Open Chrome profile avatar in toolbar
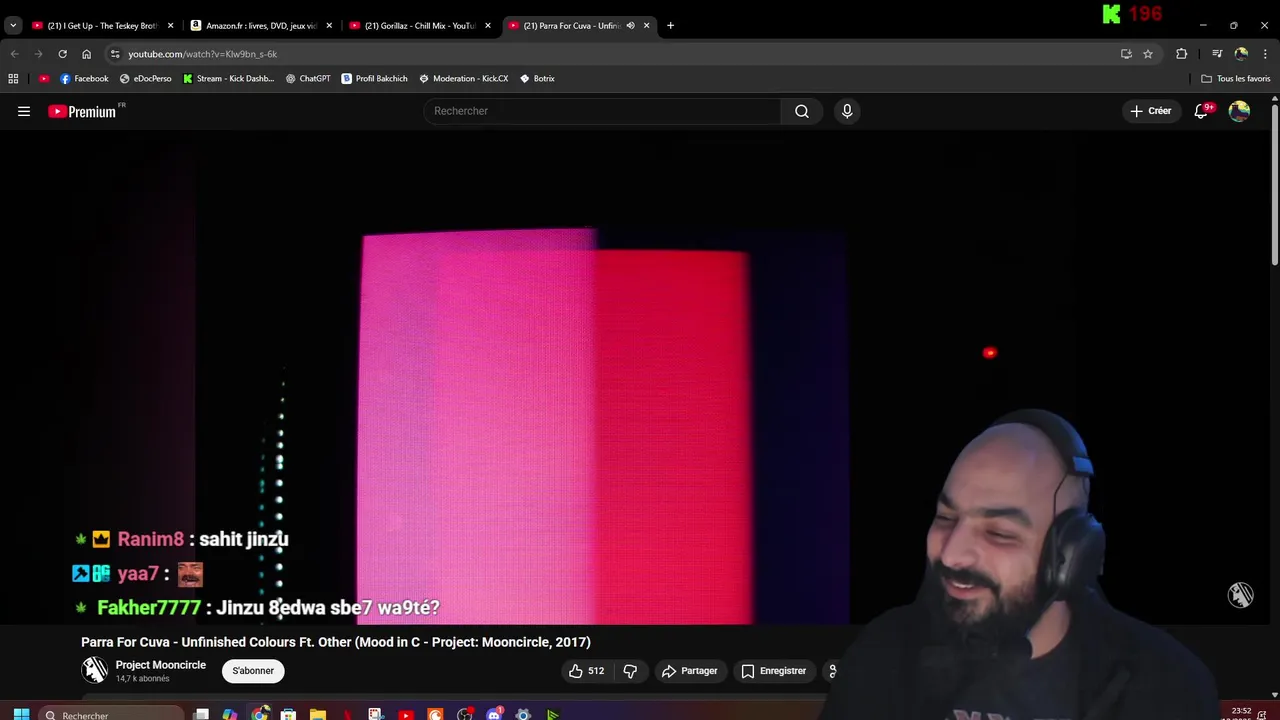This screenshot has height=720, width=1280. coord(1241,54)
